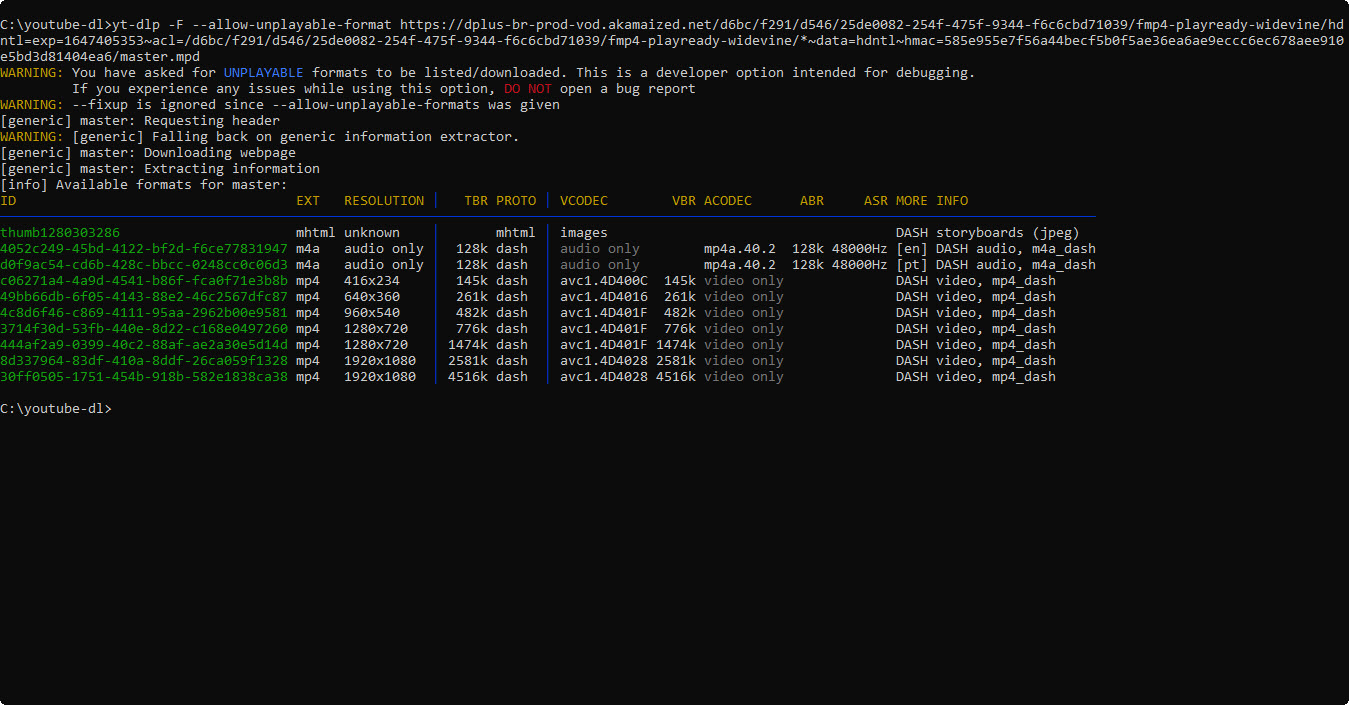Click the EXT column header
The width and height of the screenshot is (1349, 705).
(308, 201)
